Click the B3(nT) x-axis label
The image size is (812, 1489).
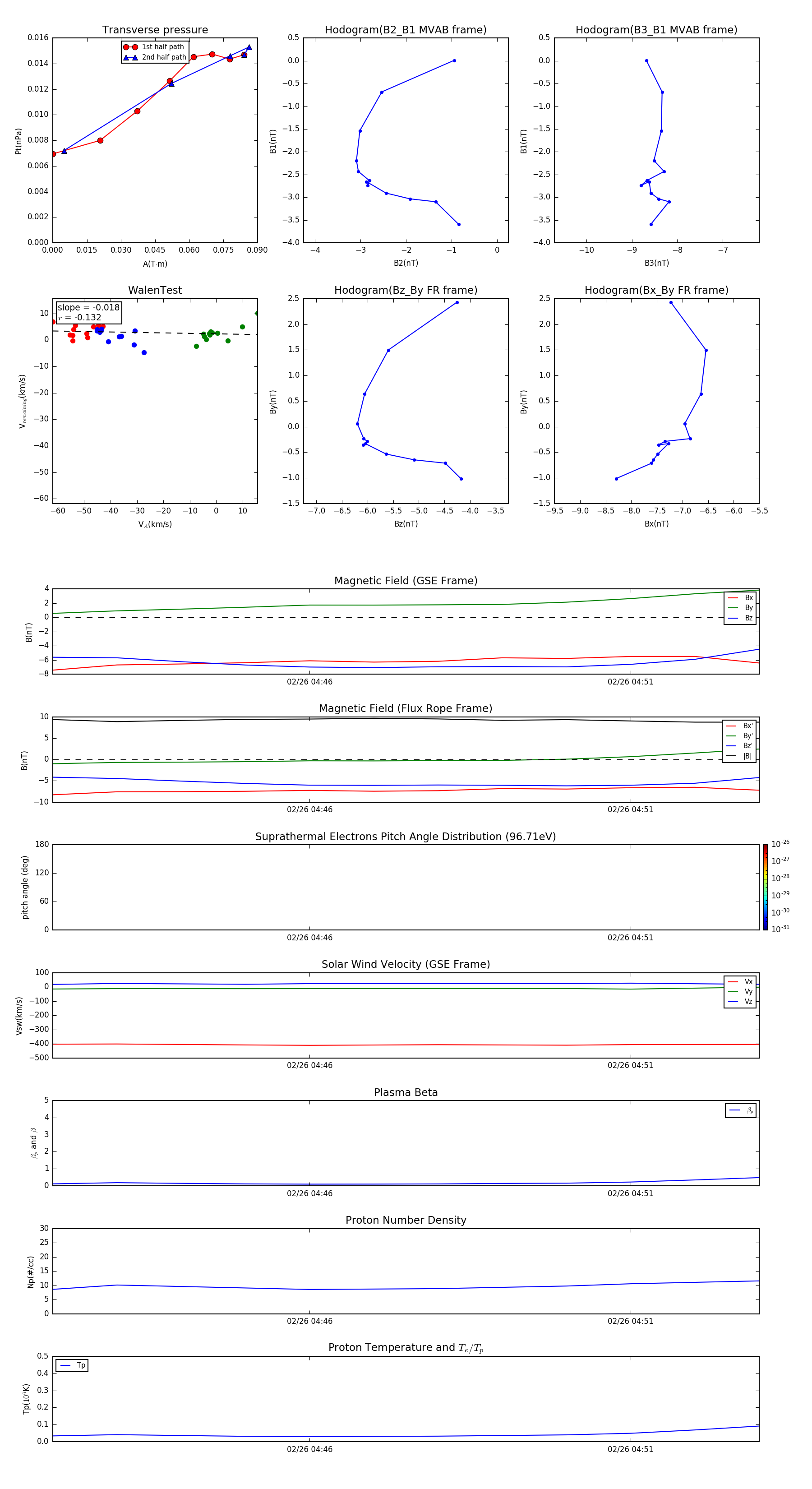656,263
